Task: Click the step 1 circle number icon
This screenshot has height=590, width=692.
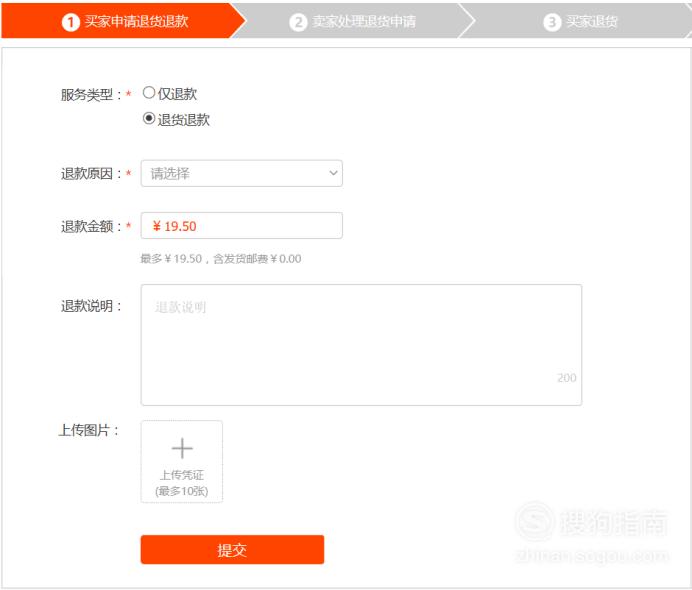Action: (71, 22)
